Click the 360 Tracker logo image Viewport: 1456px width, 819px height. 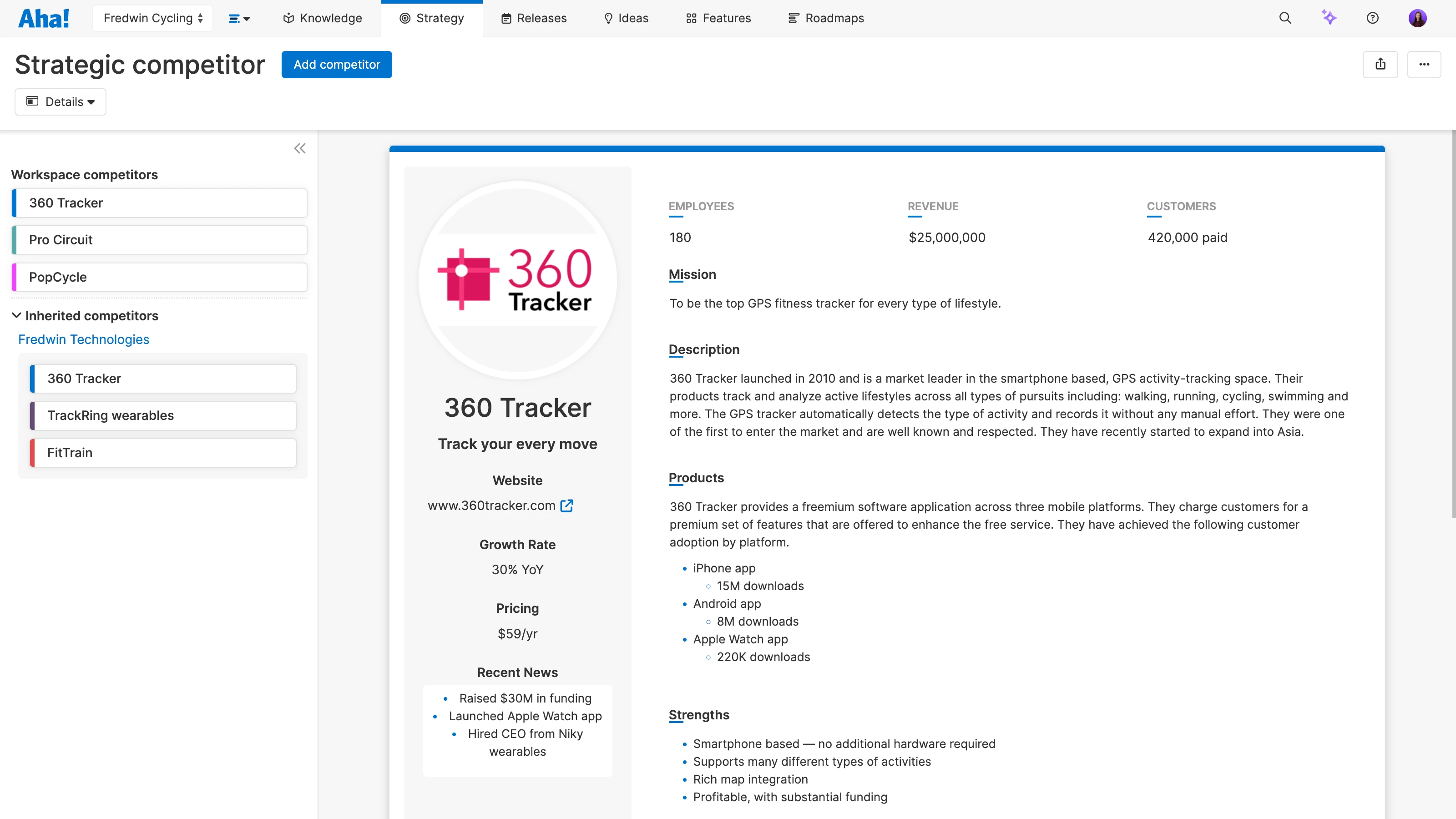point(517,280)
